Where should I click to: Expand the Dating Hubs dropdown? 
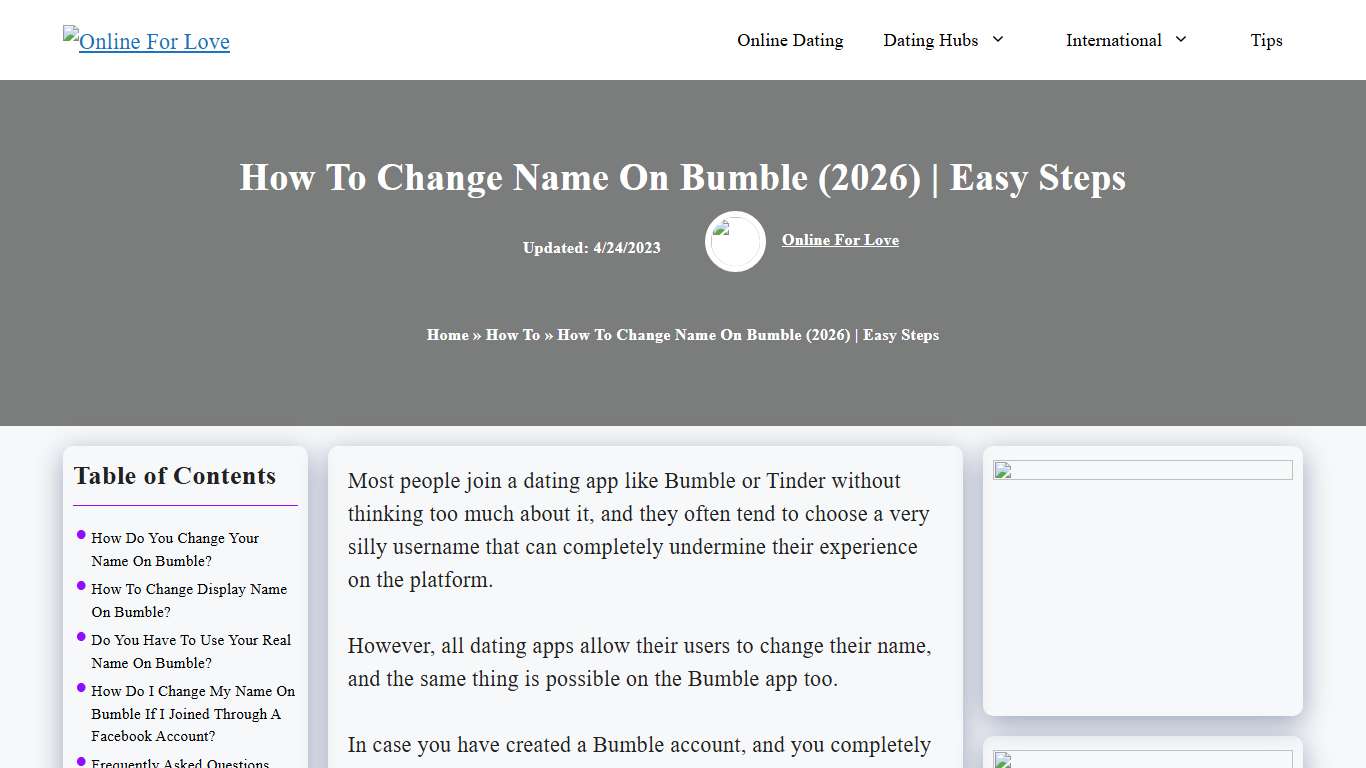pyautogui.click(x=930, y=40)
